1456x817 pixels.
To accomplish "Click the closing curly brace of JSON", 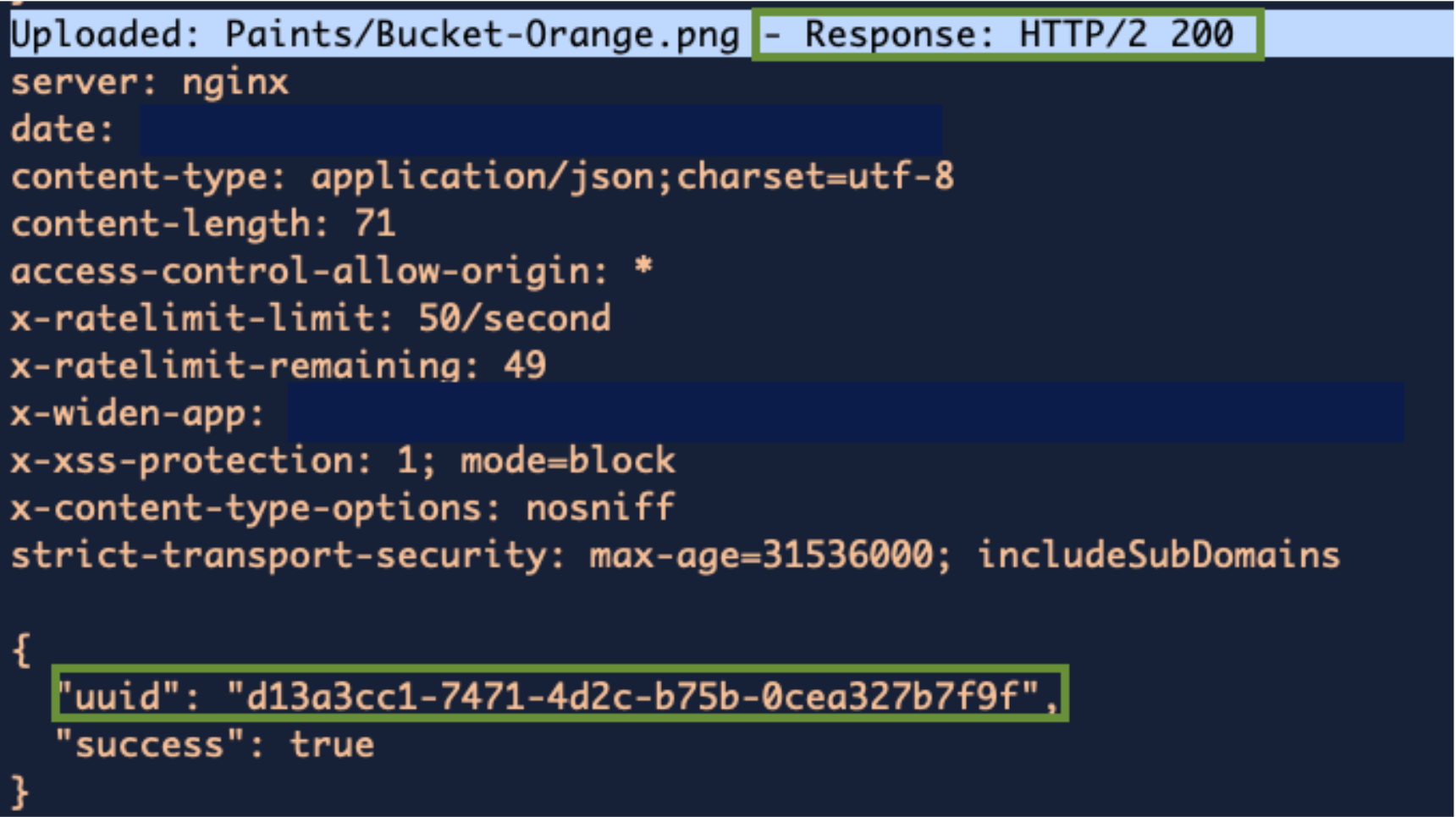I will tap(21, 792).
